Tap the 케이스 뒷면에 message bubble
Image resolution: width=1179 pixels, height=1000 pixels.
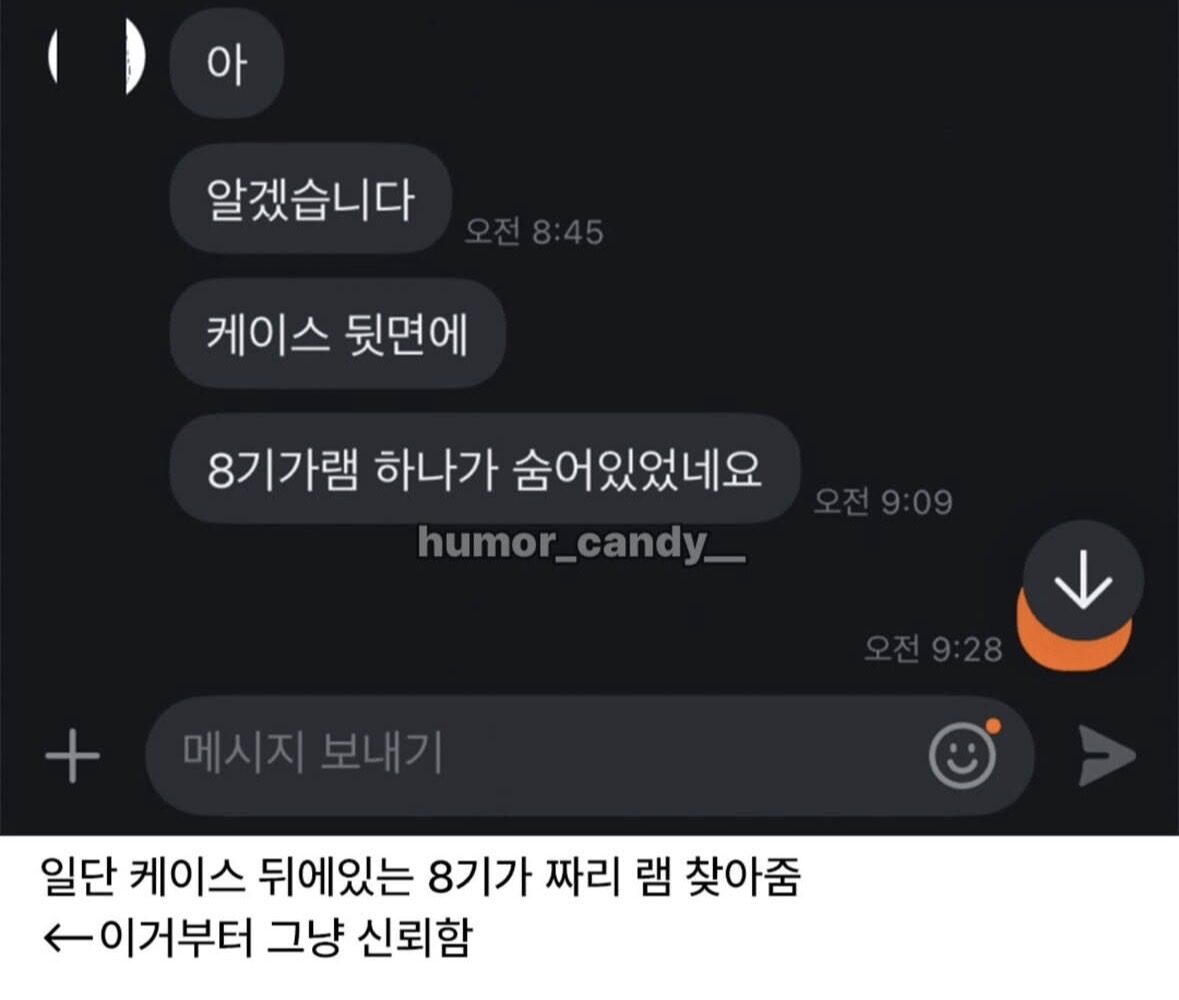click(x=338, y=334)
